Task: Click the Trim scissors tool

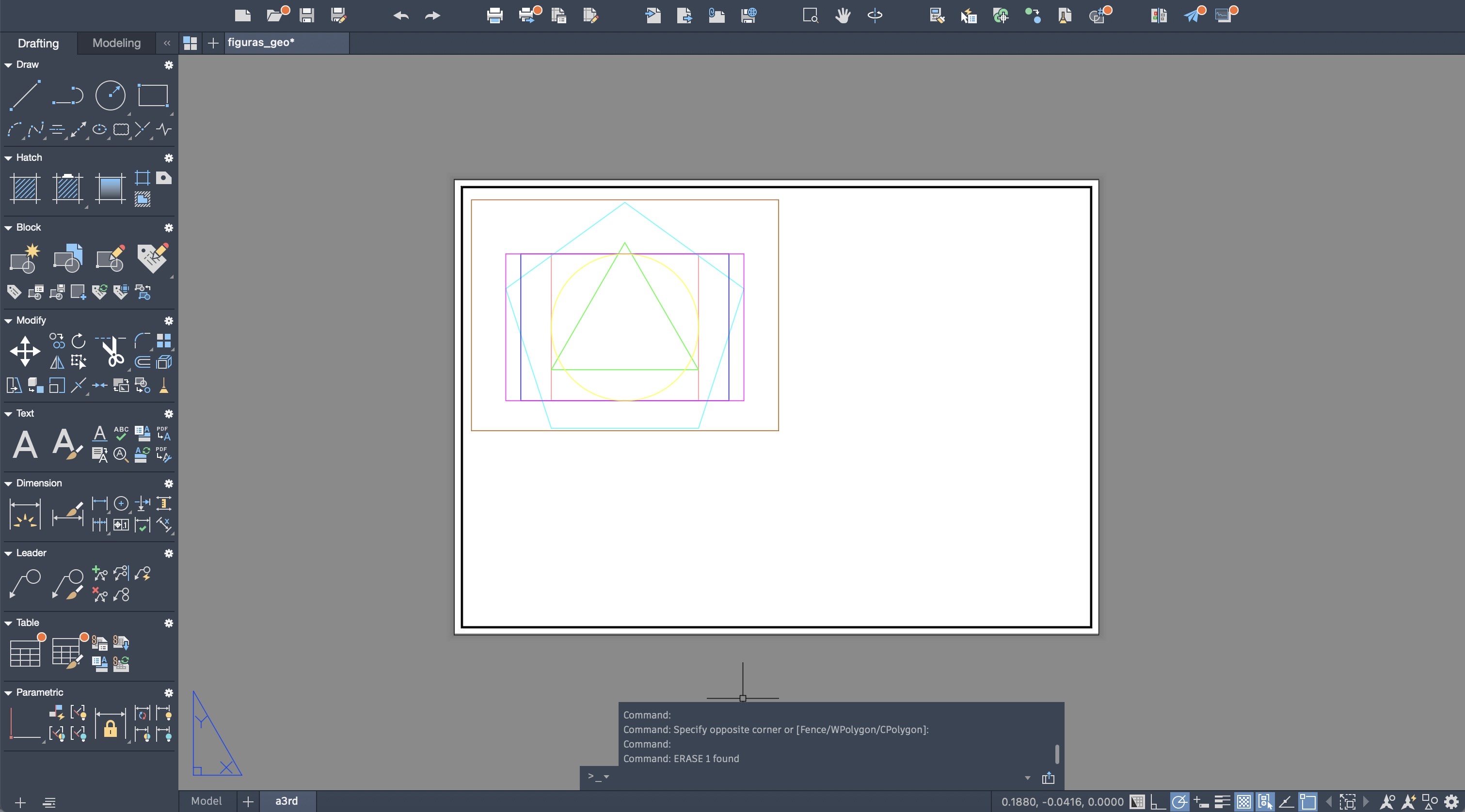Action: pos(112,351)
